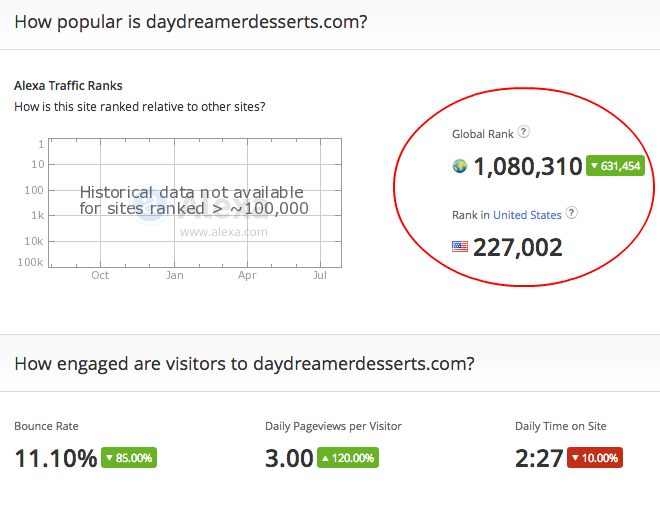Click the green 120.00% pageviews change badge

click(348, 458)
